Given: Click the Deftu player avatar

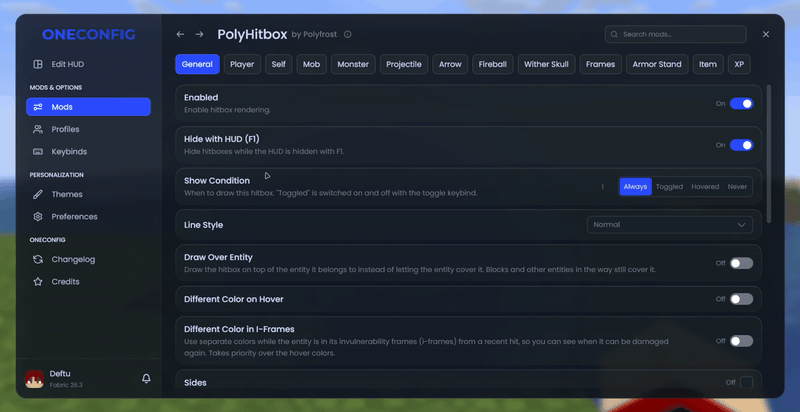Looking at the screenshot, I should (x=35, y=379).
